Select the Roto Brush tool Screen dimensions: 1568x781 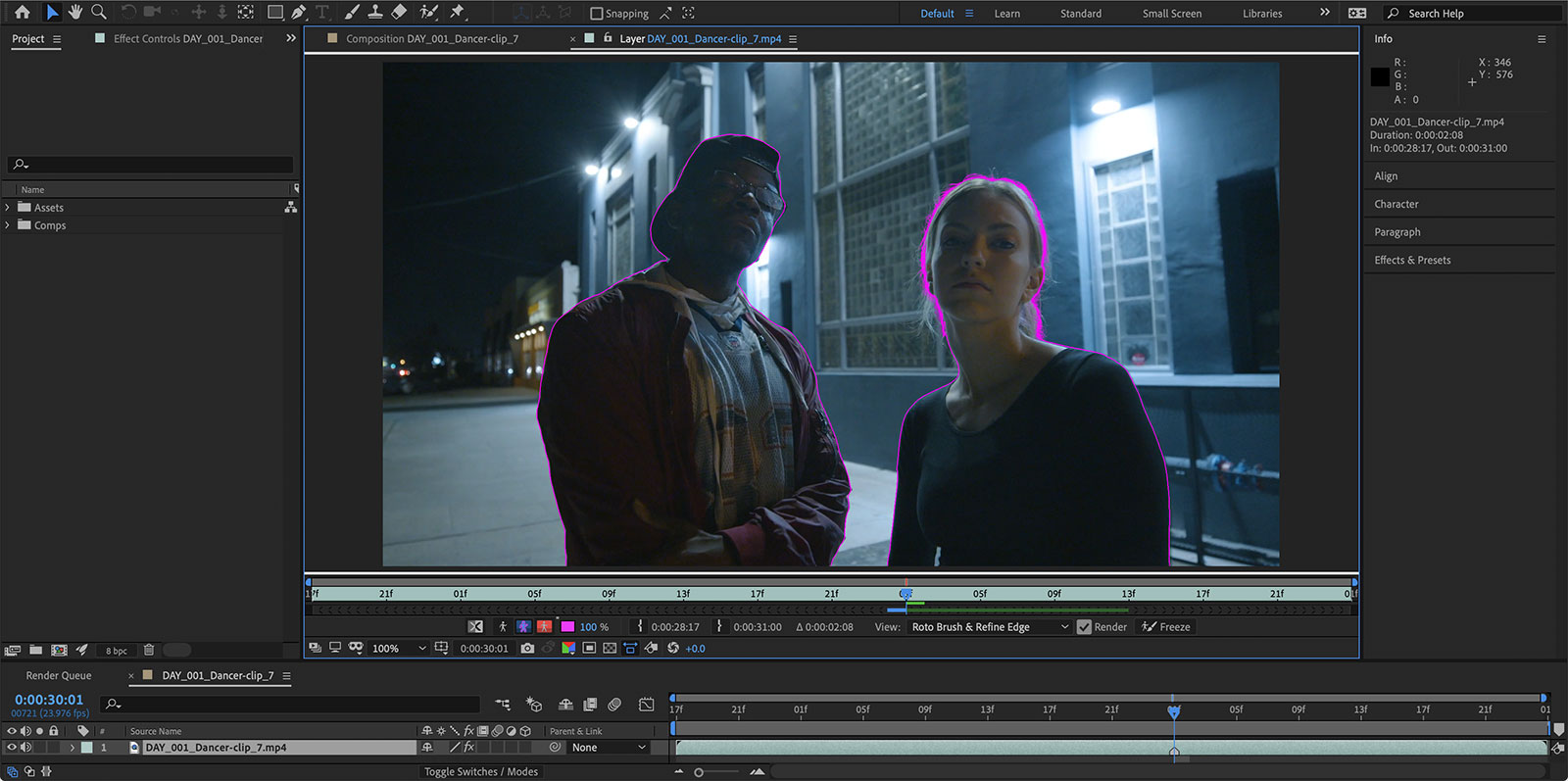428,13
